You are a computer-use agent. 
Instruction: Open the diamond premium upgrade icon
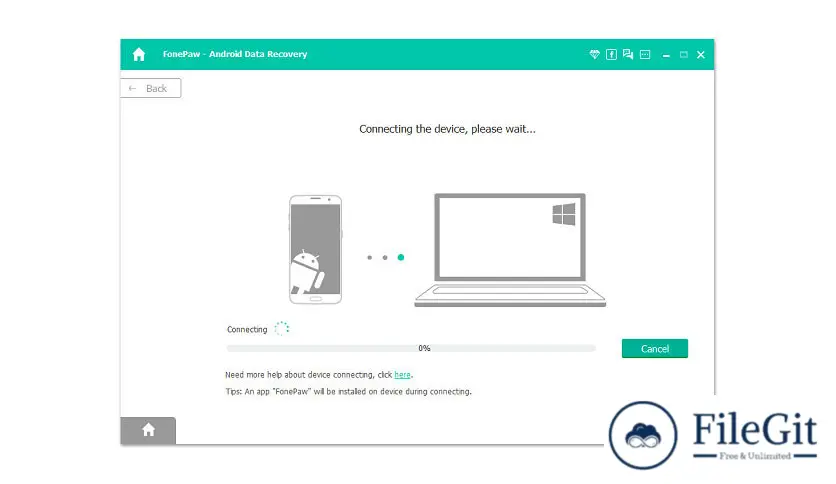pos(594,54)
